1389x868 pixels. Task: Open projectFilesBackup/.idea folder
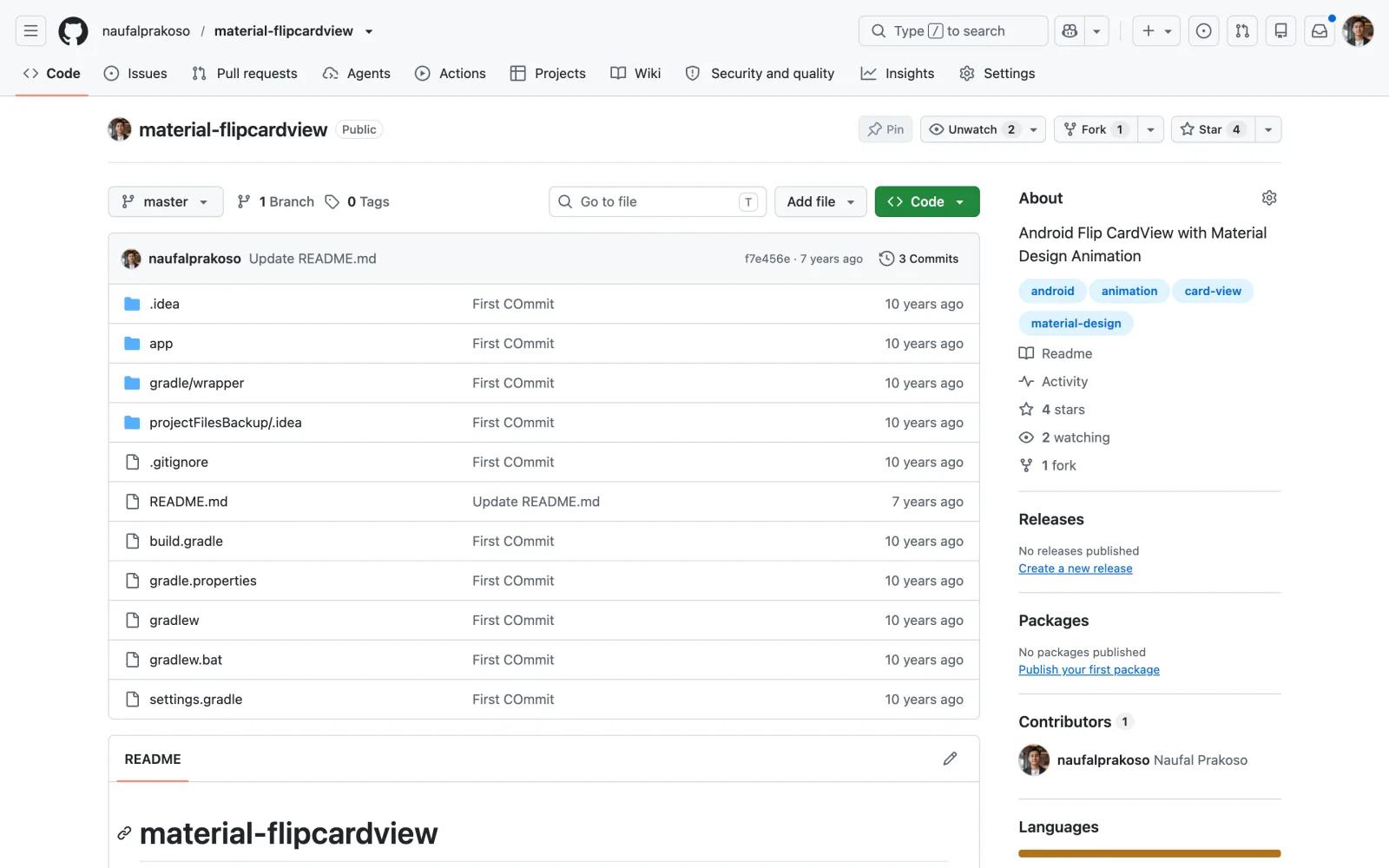pyautogui.click(x=226, y=423)
